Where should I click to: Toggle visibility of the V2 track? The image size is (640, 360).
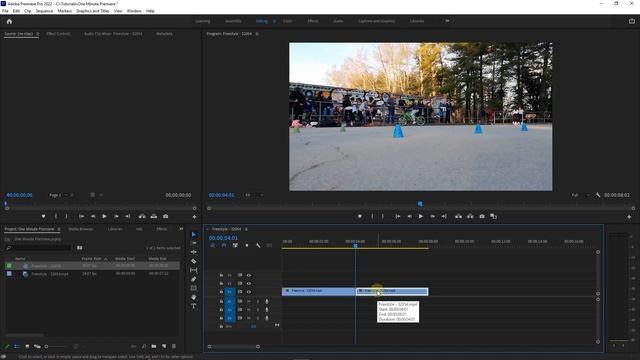click(249, 283)
